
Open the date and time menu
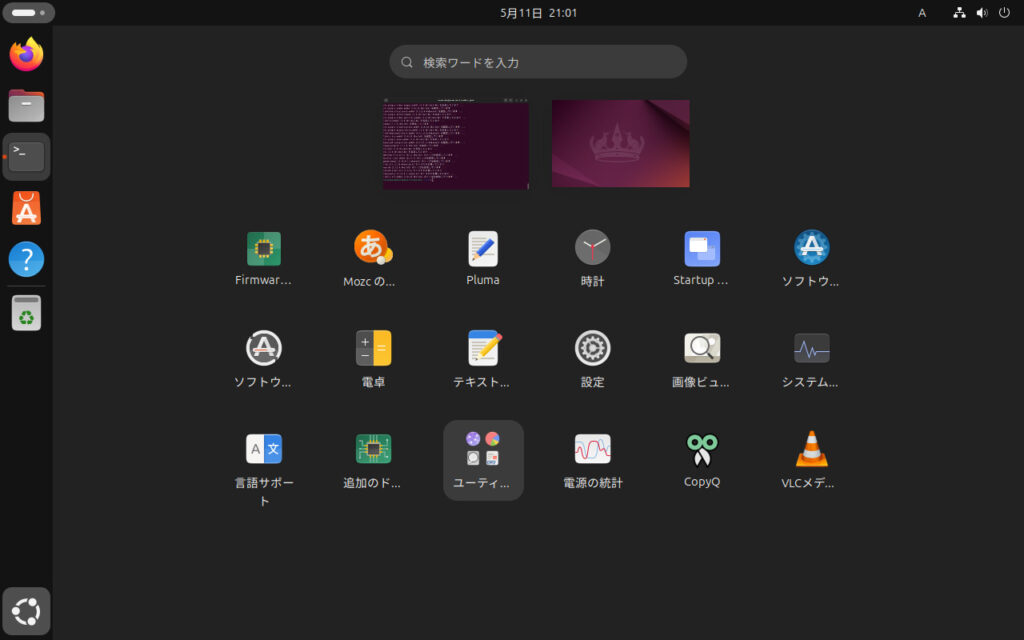coord(538,13)
